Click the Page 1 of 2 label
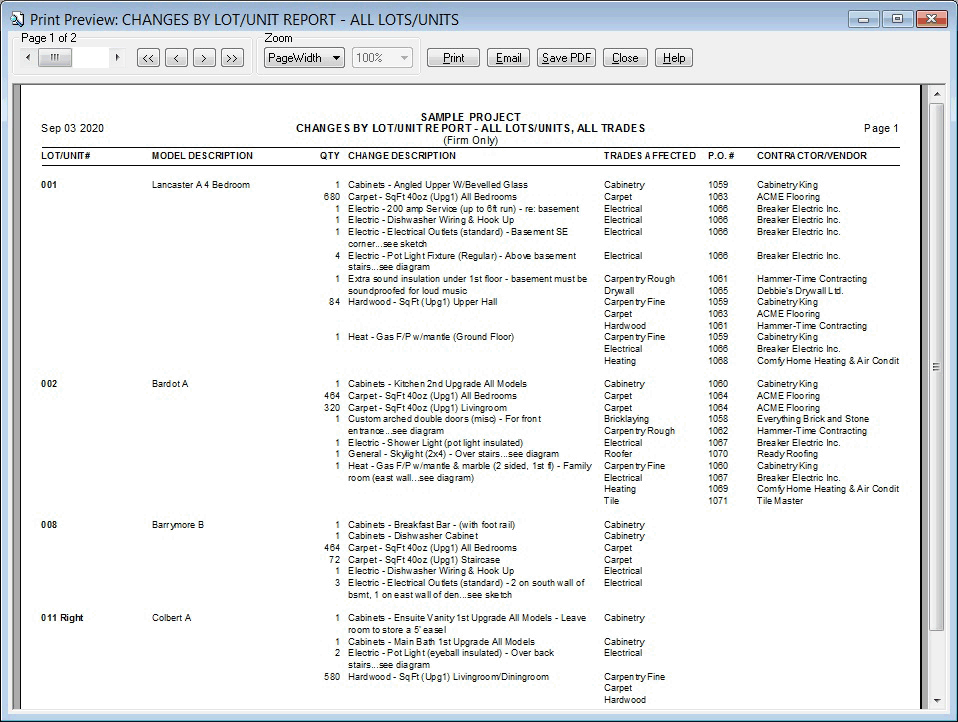The image size is (958, 722). pyautogui.click(x=49, y=38)
